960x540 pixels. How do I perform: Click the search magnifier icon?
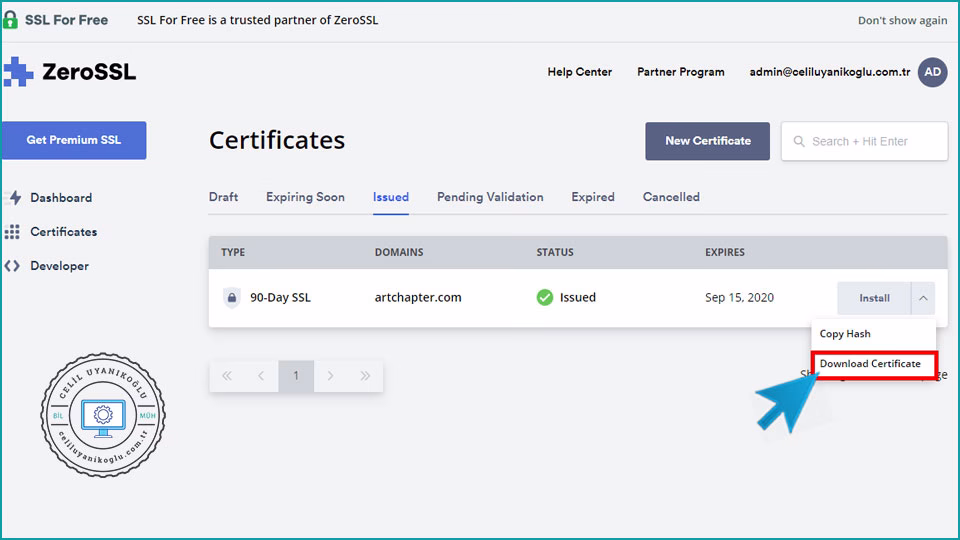coord(799,142)
